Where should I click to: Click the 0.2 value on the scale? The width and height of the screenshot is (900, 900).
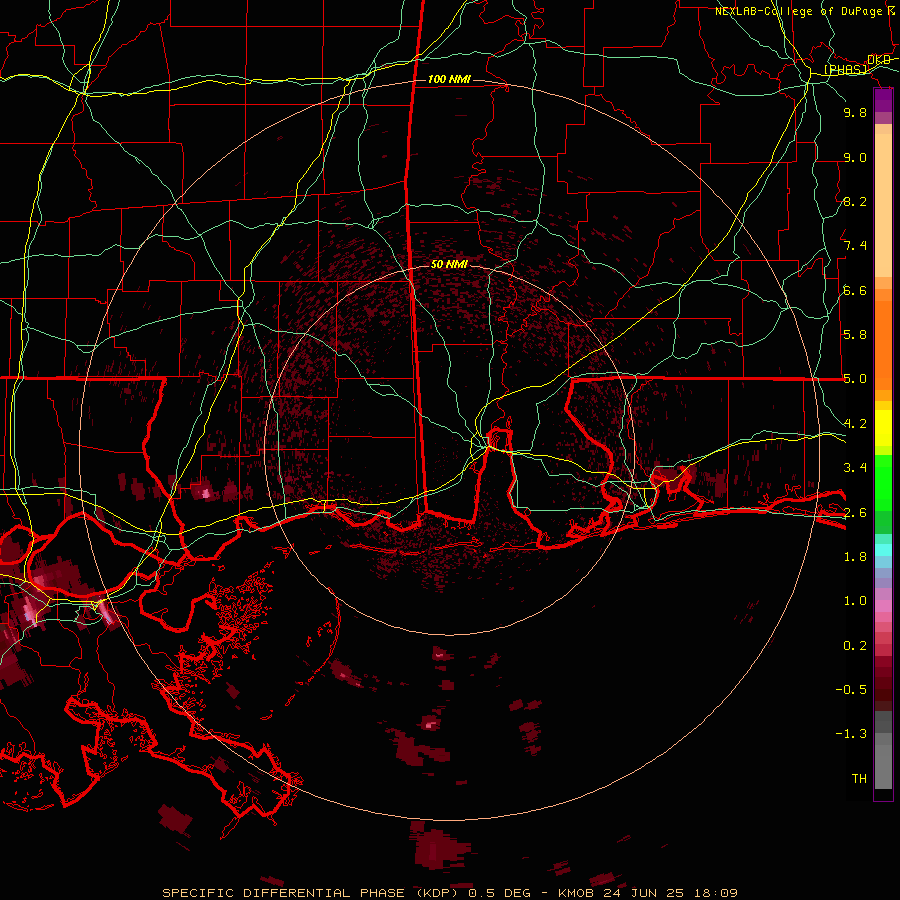pyautogui.click(x=855, y=646)
